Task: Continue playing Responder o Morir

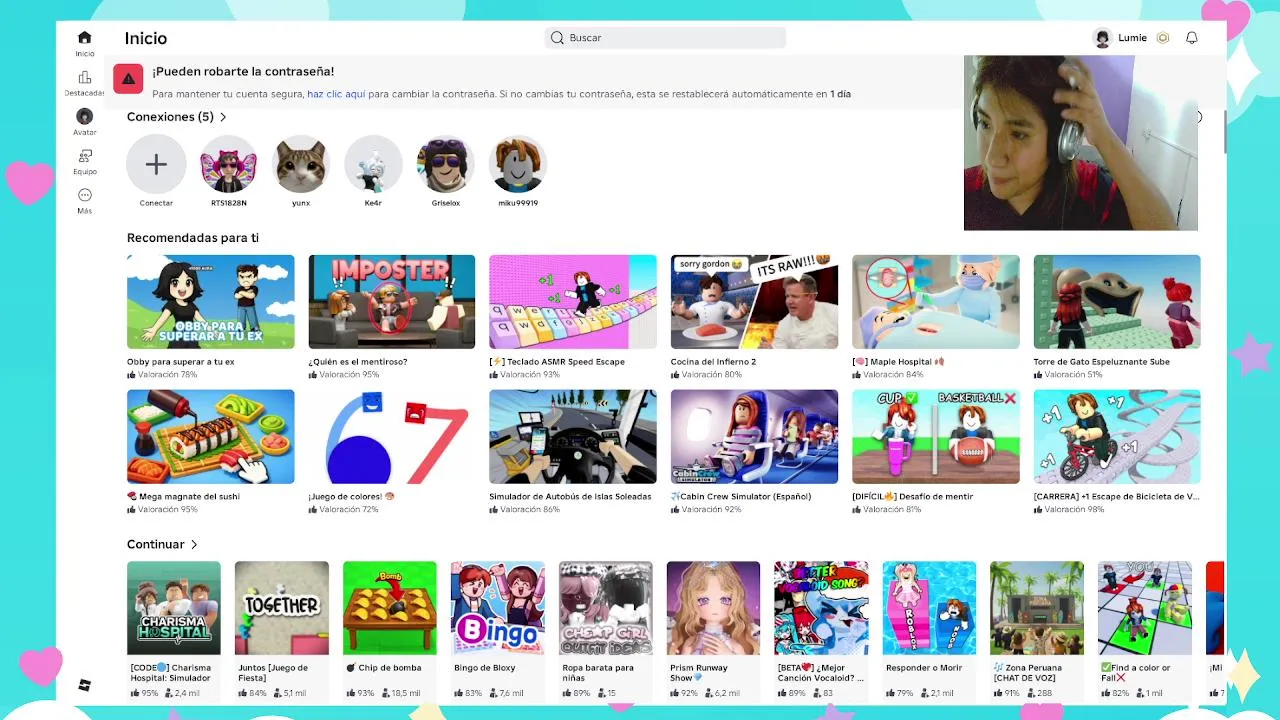Action: coord(929,608)
